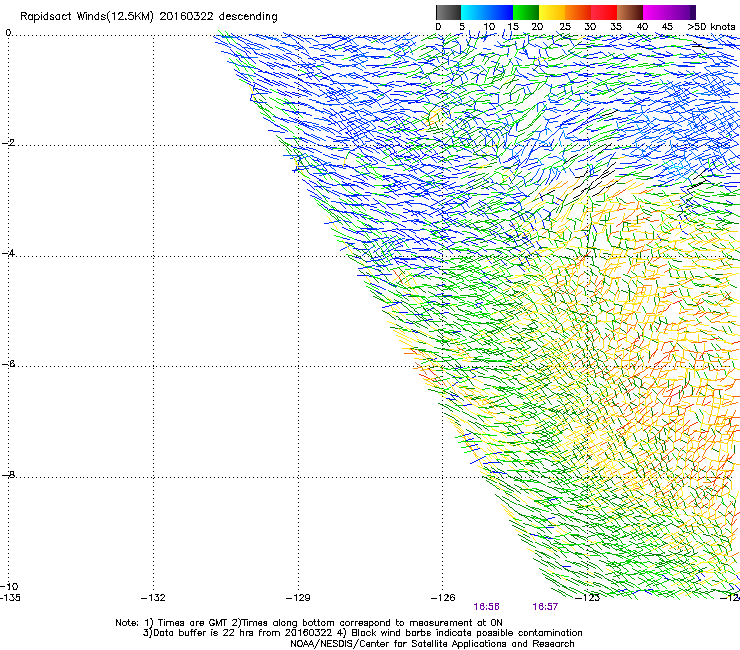Click the '-132' longitude axis label
Image resolution: width=740 pixels, height=650 pixels.
pos(153,598)
